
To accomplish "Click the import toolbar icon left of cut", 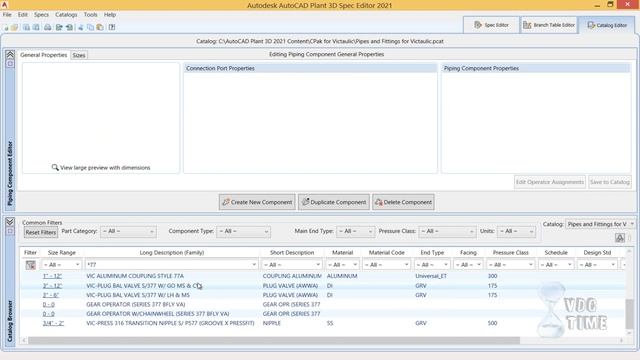I will pyautogui.click(x=69, y=27).
